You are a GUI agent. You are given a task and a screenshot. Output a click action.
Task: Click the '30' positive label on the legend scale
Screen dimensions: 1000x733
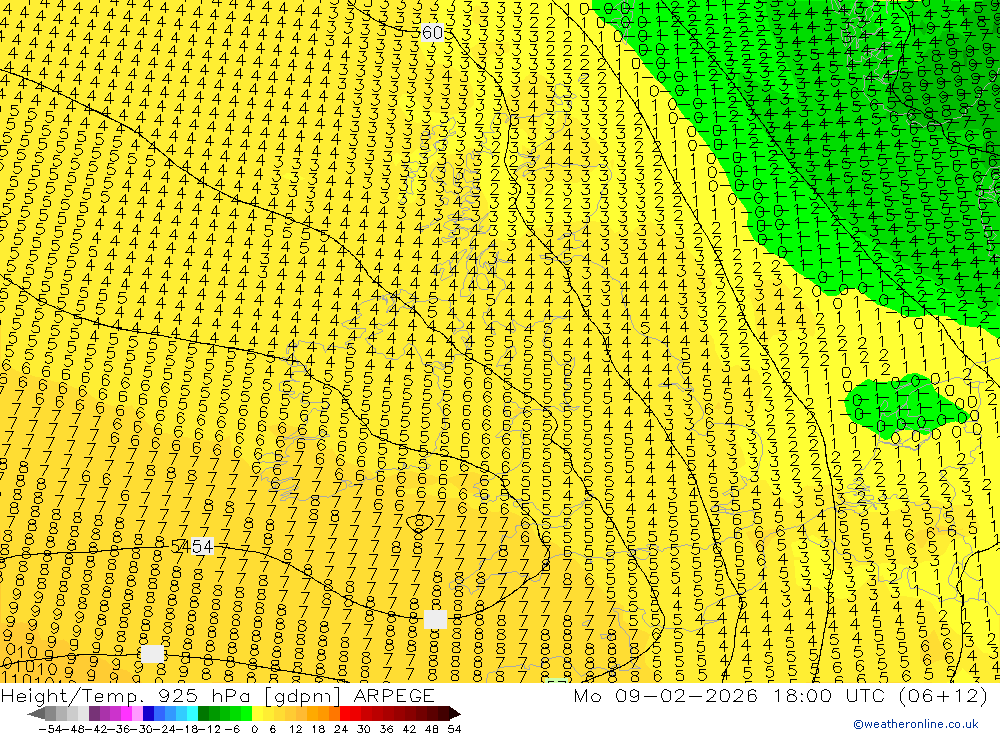point(364,729)
